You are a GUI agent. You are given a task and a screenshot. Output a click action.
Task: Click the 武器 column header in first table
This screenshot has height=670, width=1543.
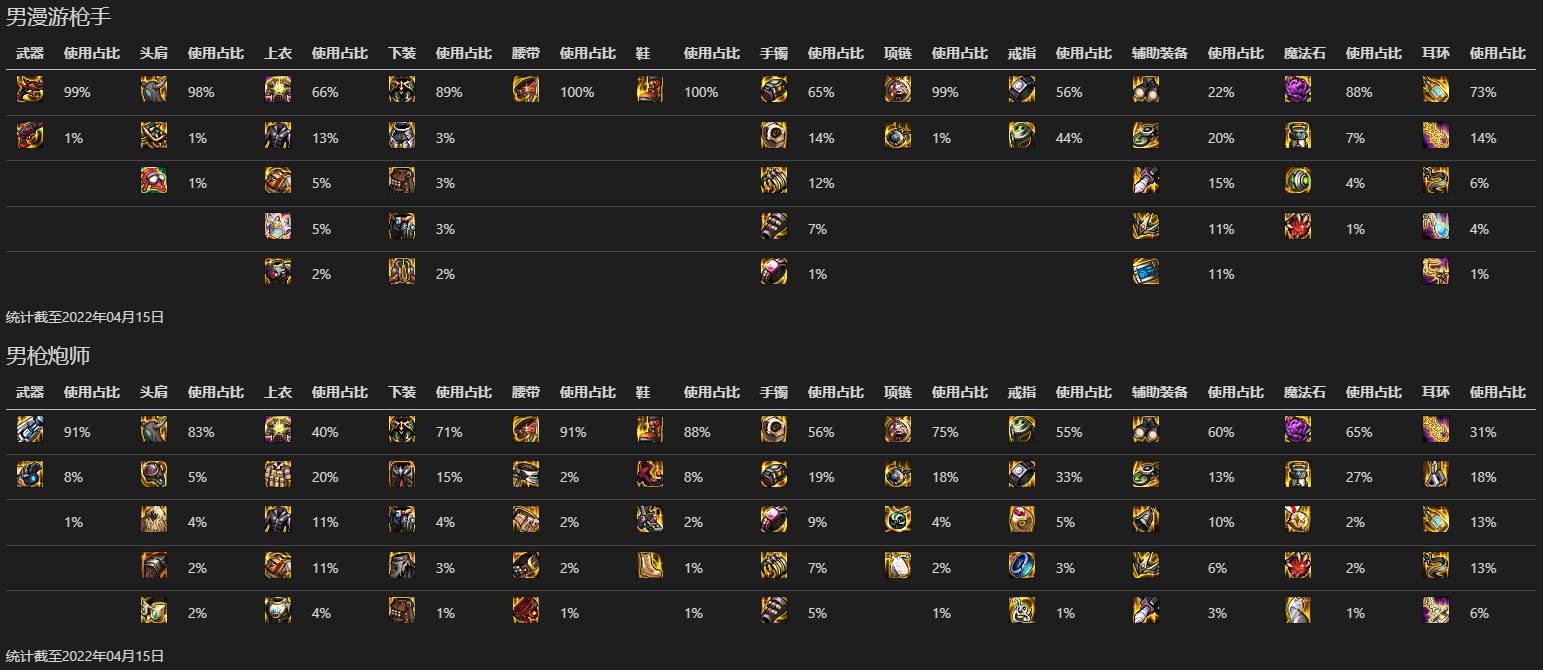[30, 53]
